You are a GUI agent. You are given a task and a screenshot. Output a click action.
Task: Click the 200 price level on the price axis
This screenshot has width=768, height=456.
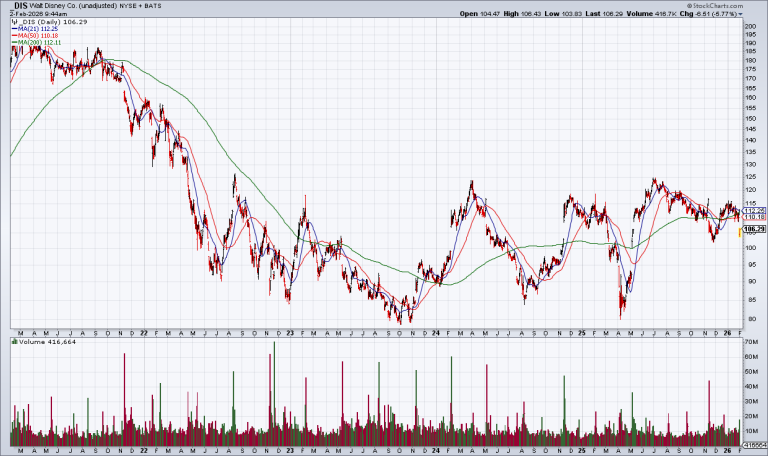(749, 26)
